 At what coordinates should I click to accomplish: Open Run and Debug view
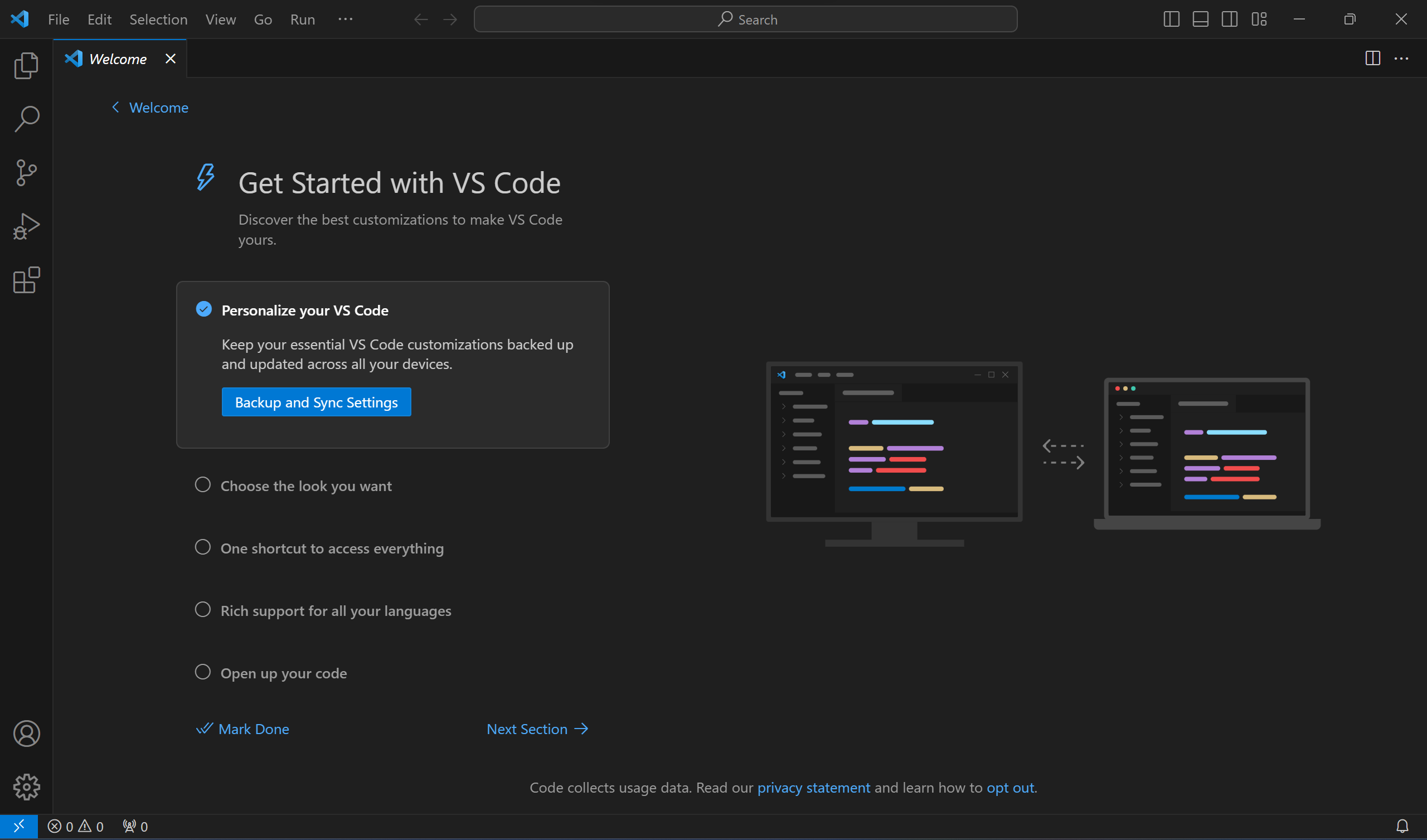(26, 226)
